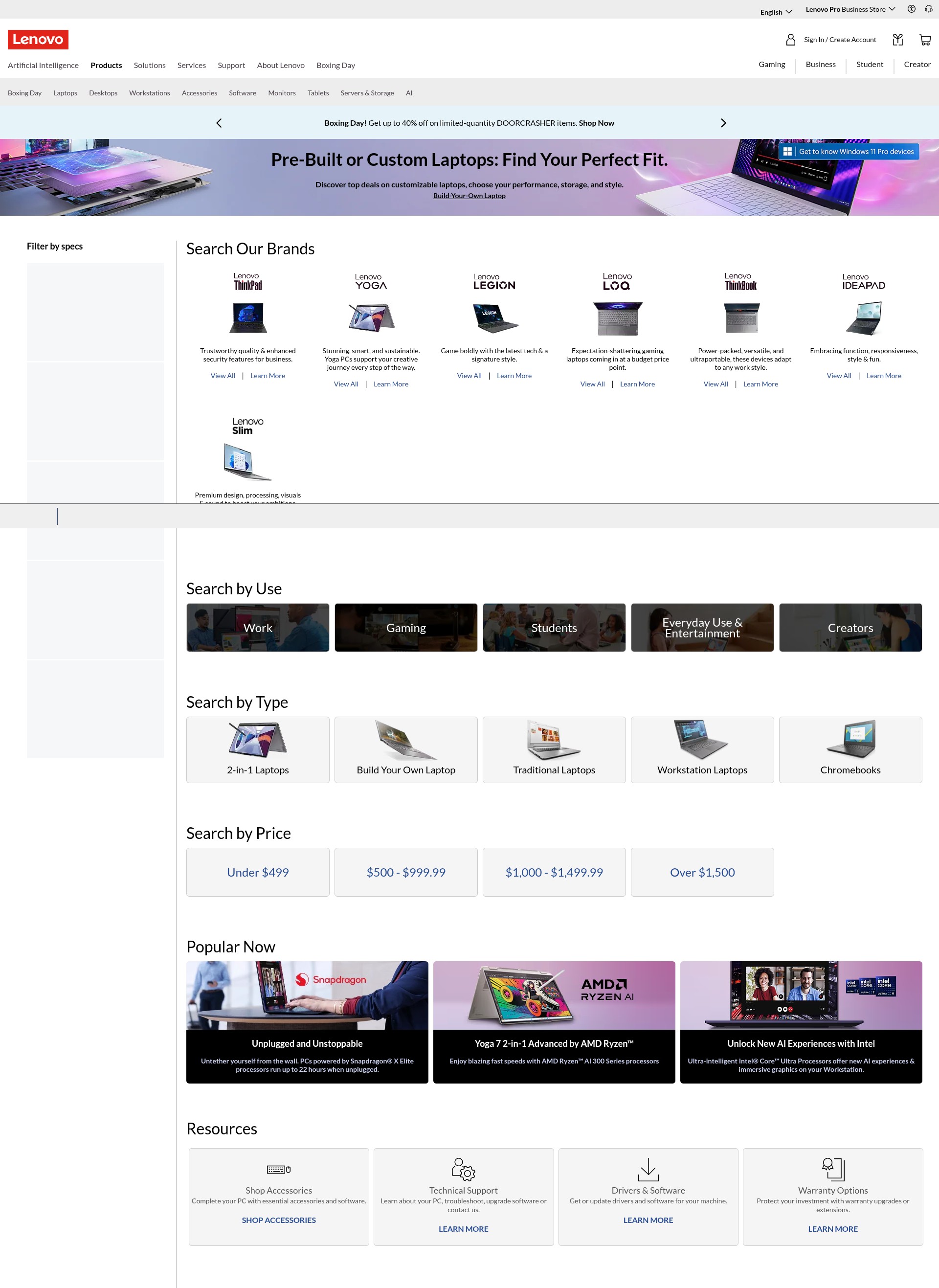Click View All under ThinkPad
This screenshot has height=1288, width=939.
coord(223,376)
